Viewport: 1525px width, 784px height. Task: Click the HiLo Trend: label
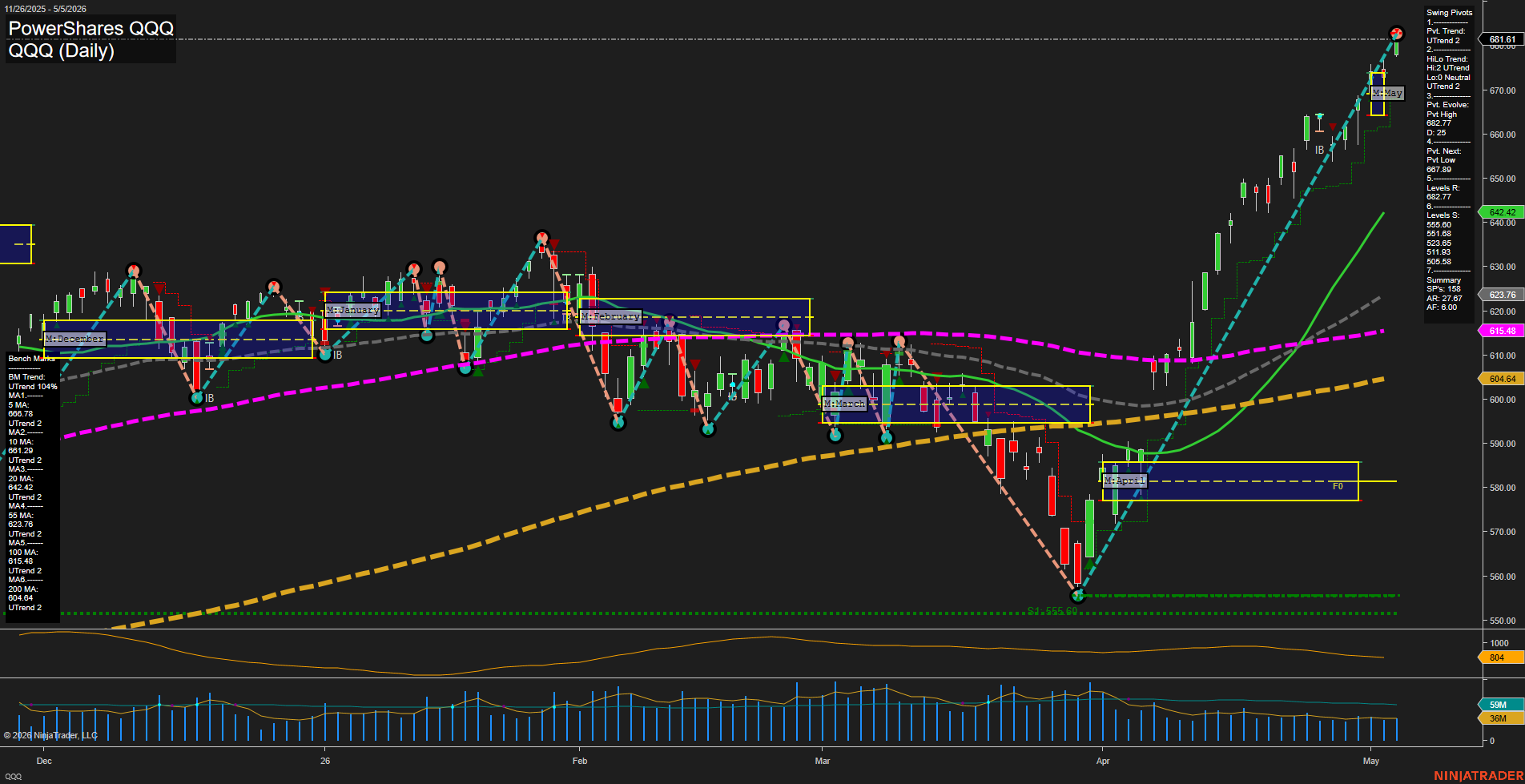click(x=1447, y=59)
